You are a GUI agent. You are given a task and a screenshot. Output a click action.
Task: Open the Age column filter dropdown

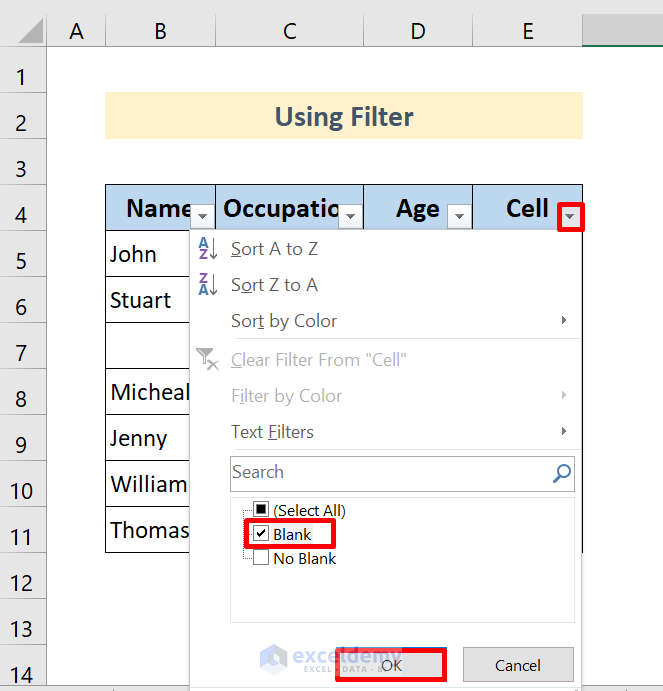(x=459, y=216)
